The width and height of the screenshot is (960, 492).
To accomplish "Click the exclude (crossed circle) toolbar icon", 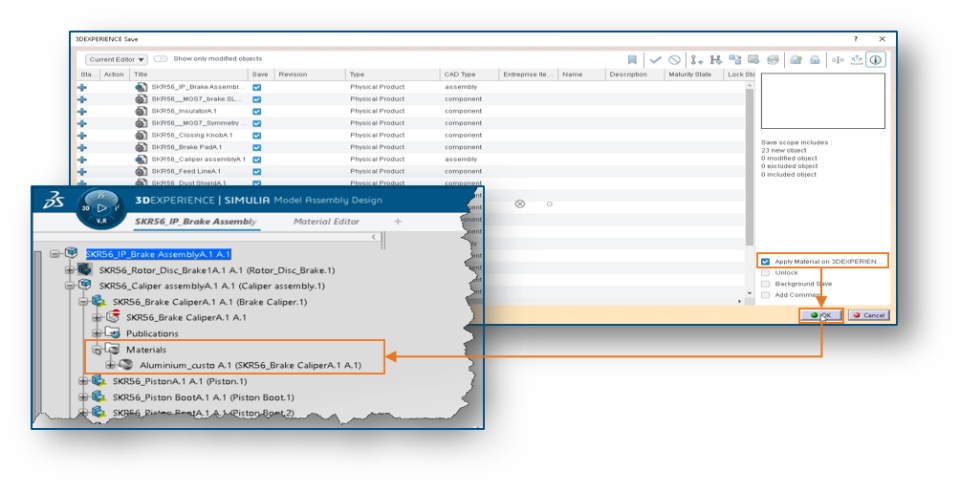I will 674,59.
